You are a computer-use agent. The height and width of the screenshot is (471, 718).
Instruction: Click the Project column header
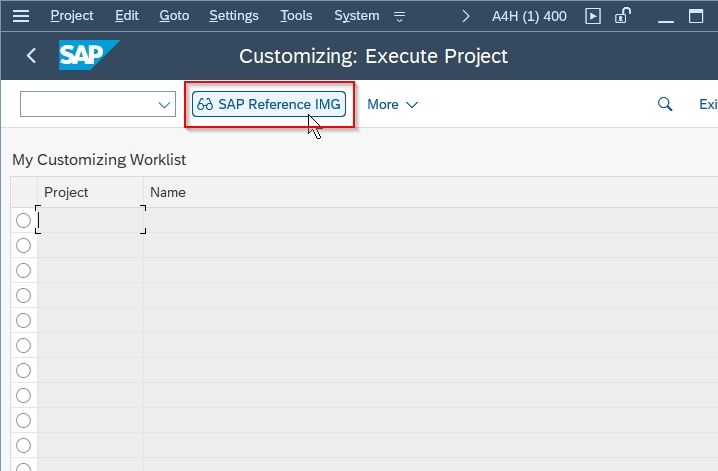coord(90,192)
